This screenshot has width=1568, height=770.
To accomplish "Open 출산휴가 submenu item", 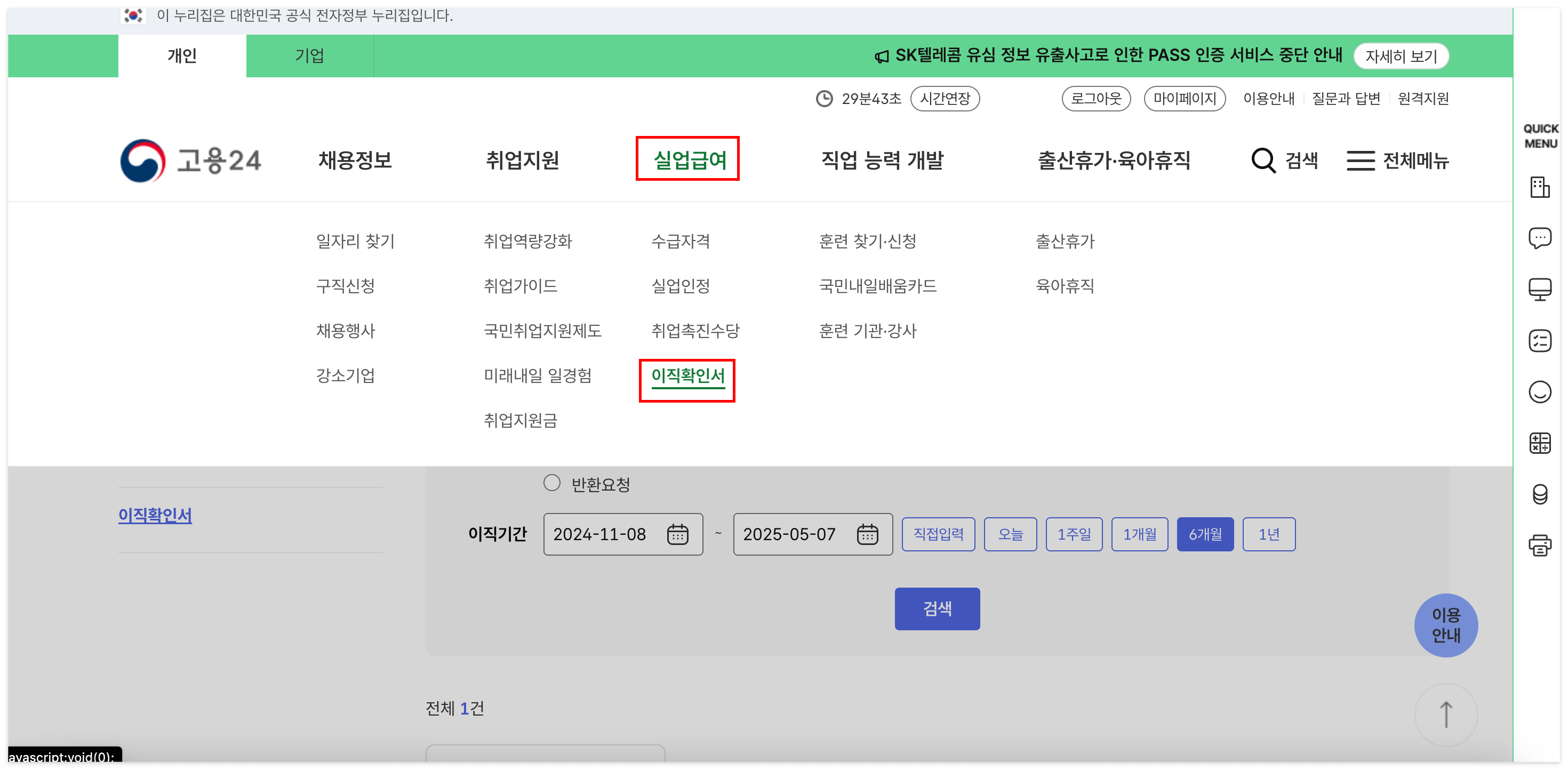I will click(x=1065, y=242).
